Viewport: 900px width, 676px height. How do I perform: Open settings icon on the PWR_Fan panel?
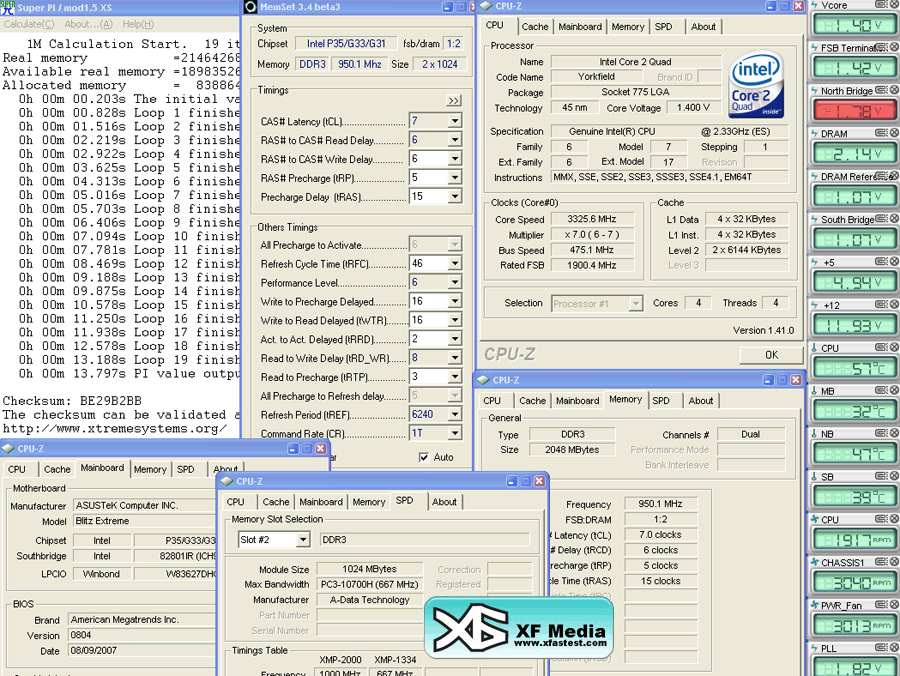pos(881,605)
